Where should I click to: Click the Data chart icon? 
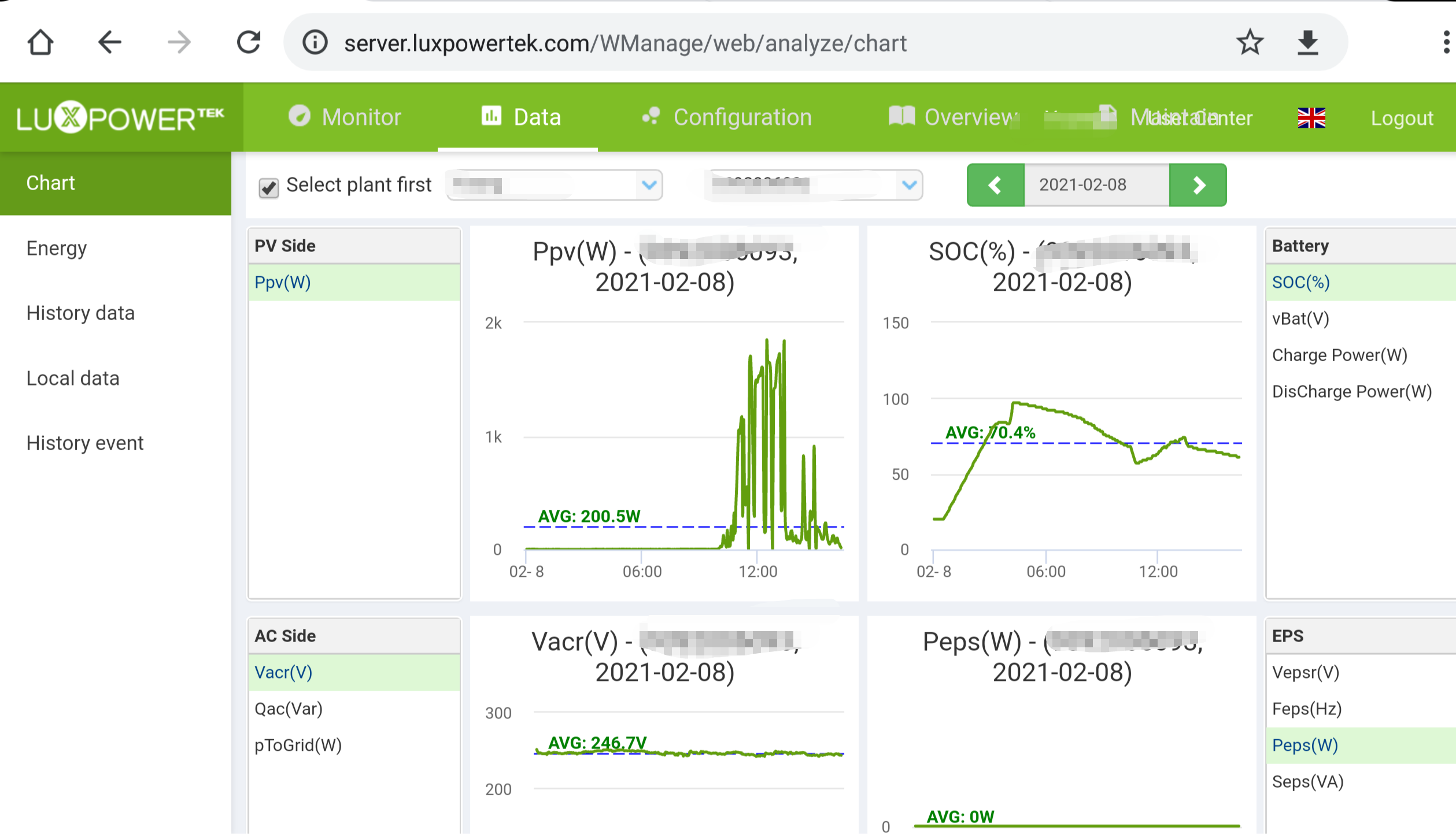[492, 116]
